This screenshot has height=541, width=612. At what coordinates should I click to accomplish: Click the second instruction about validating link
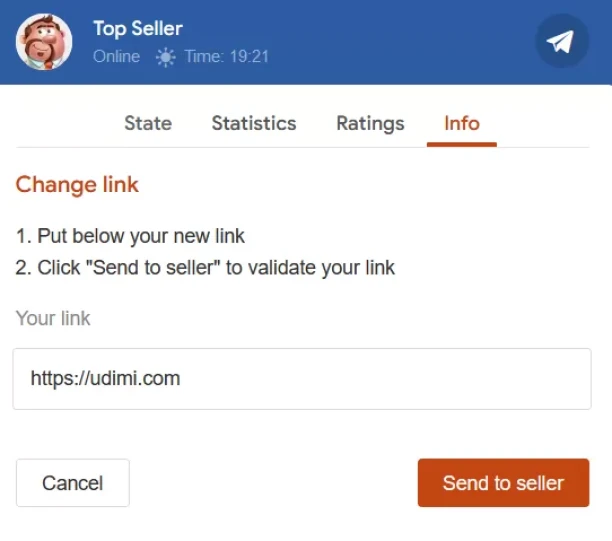pos(205,268)
